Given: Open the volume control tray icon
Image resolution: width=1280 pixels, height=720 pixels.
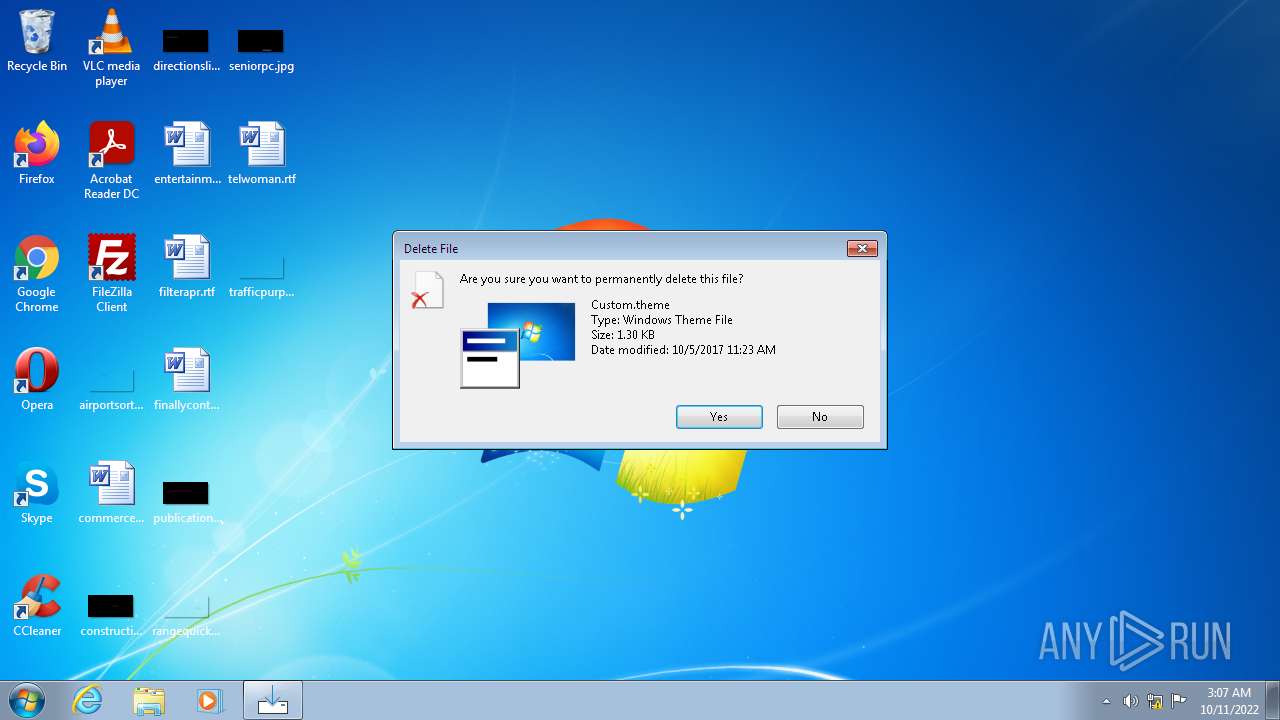Looking at the screenshot, I should coord(1130,701).
